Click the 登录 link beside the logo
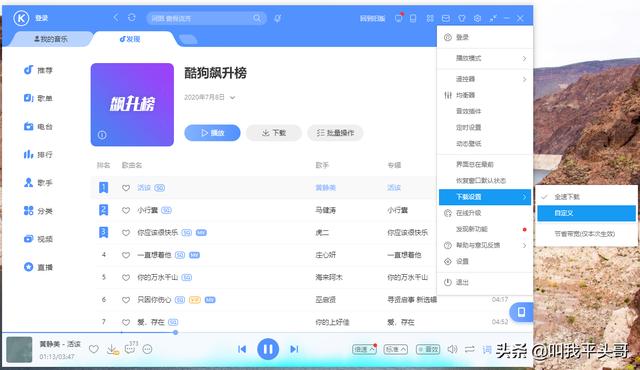This screenshot has height=370, width=640. (x=42, y=18)
